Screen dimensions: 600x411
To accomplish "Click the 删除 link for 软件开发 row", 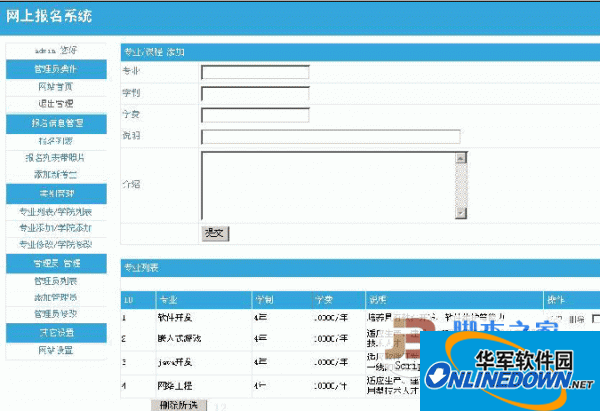I will point(577,319).
